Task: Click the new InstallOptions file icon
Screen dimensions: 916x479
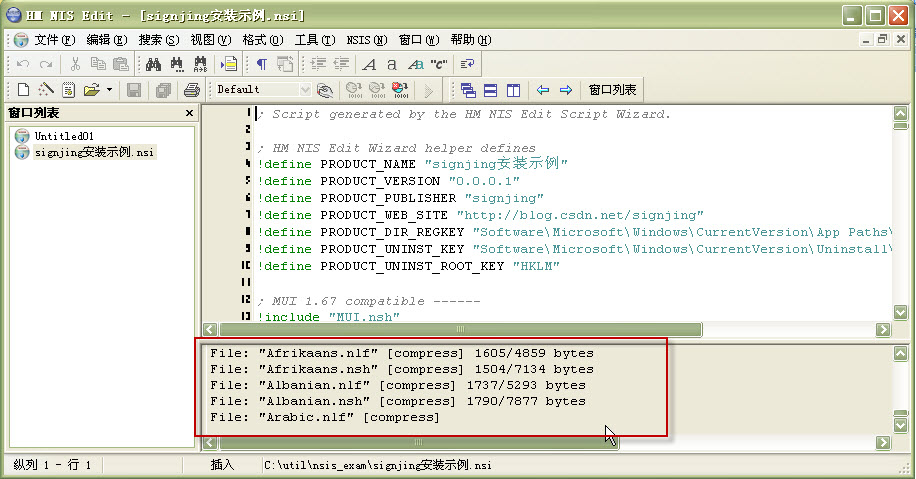Action: pos(68,90)
